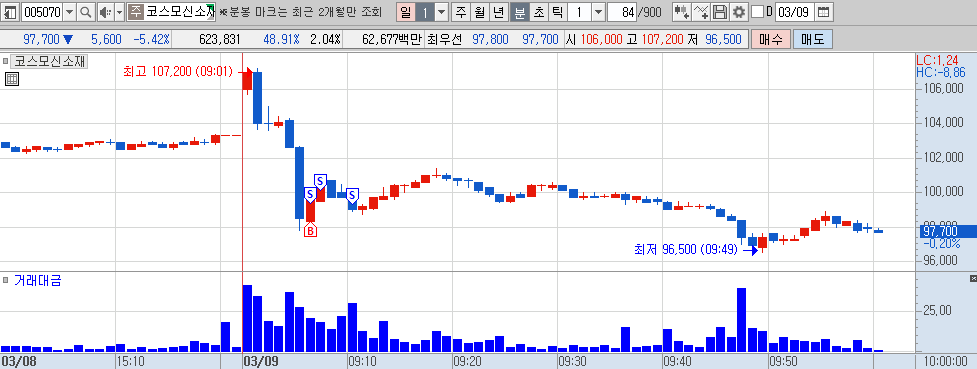Click the line chart add icon
Screen dimensions: 977x369
(x=701, y=12)
